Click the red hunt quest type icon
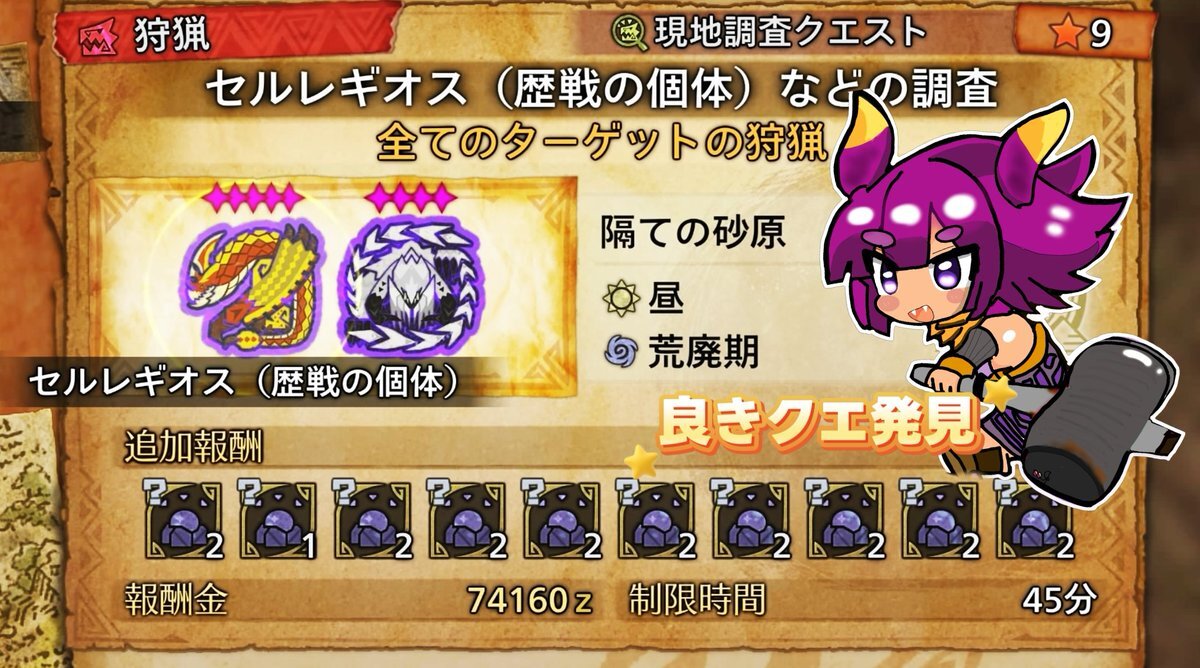 click(x=99, y=34)
